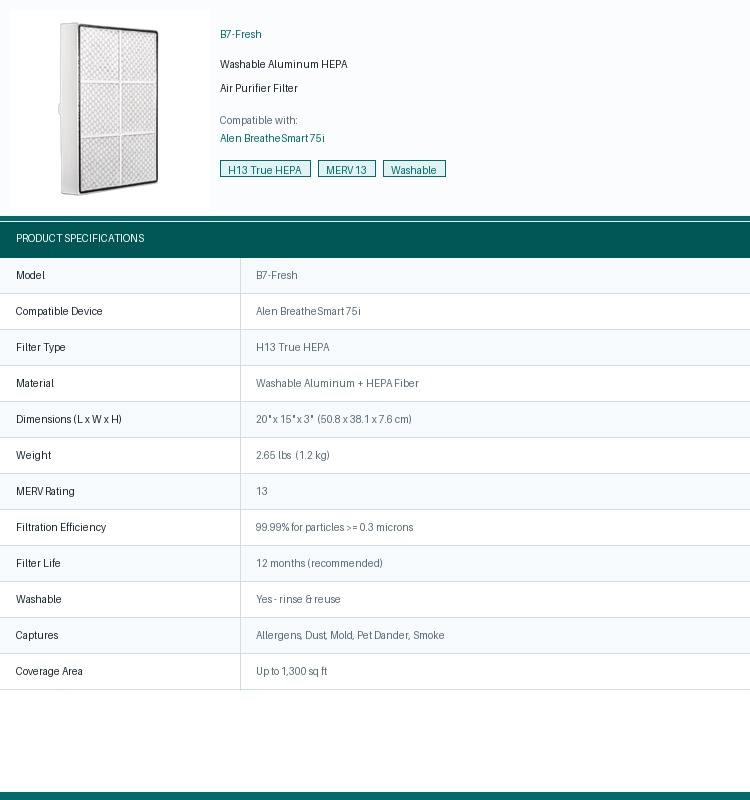Click the 'B7-Fresh' value in Model row
Viewport: 750px width, 800px height.
pos(277,276)
